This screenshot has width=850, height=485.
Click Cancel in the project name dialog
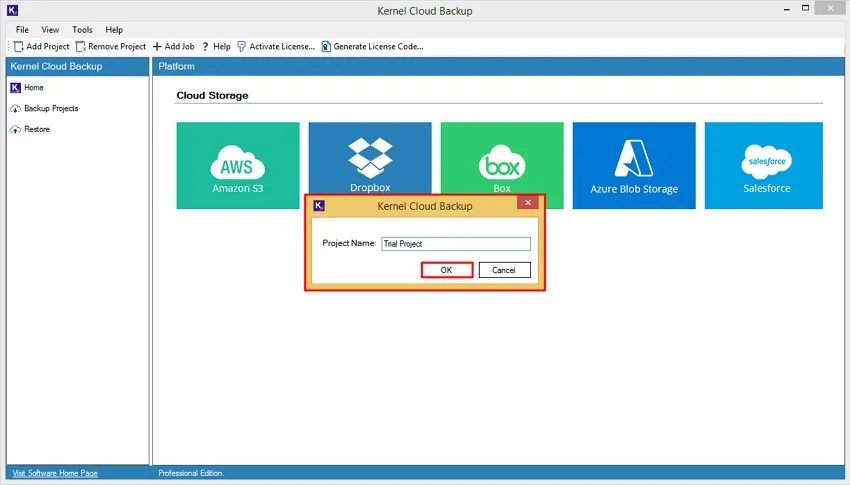coord(504,270)
